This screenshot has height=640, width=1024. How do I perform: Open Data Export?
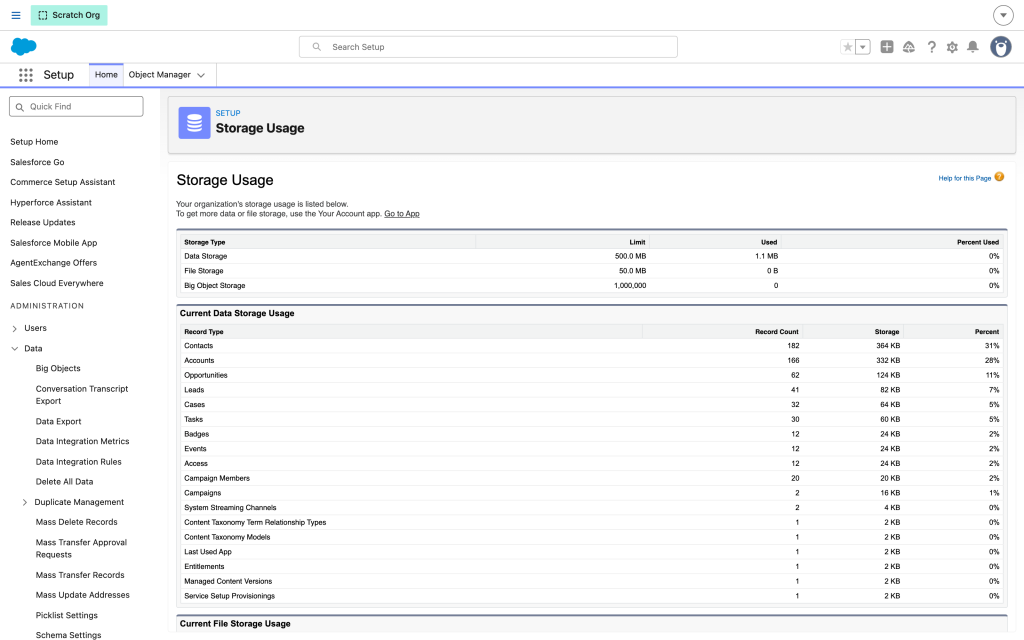click(x=59, y=422)
